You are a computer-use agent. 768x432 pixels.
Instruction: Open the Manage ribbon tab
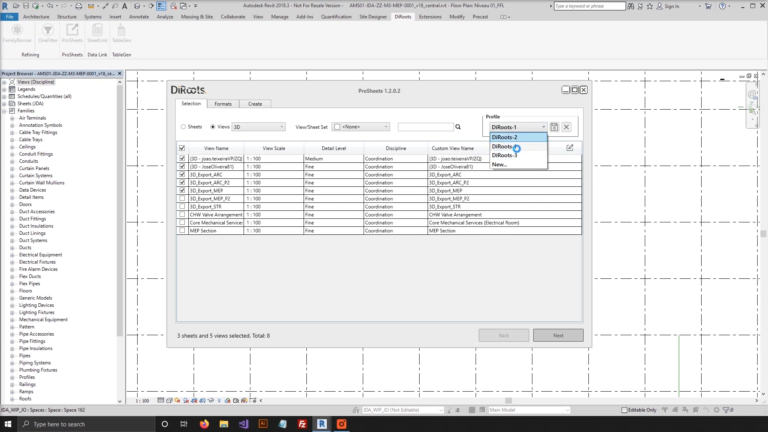280,17
